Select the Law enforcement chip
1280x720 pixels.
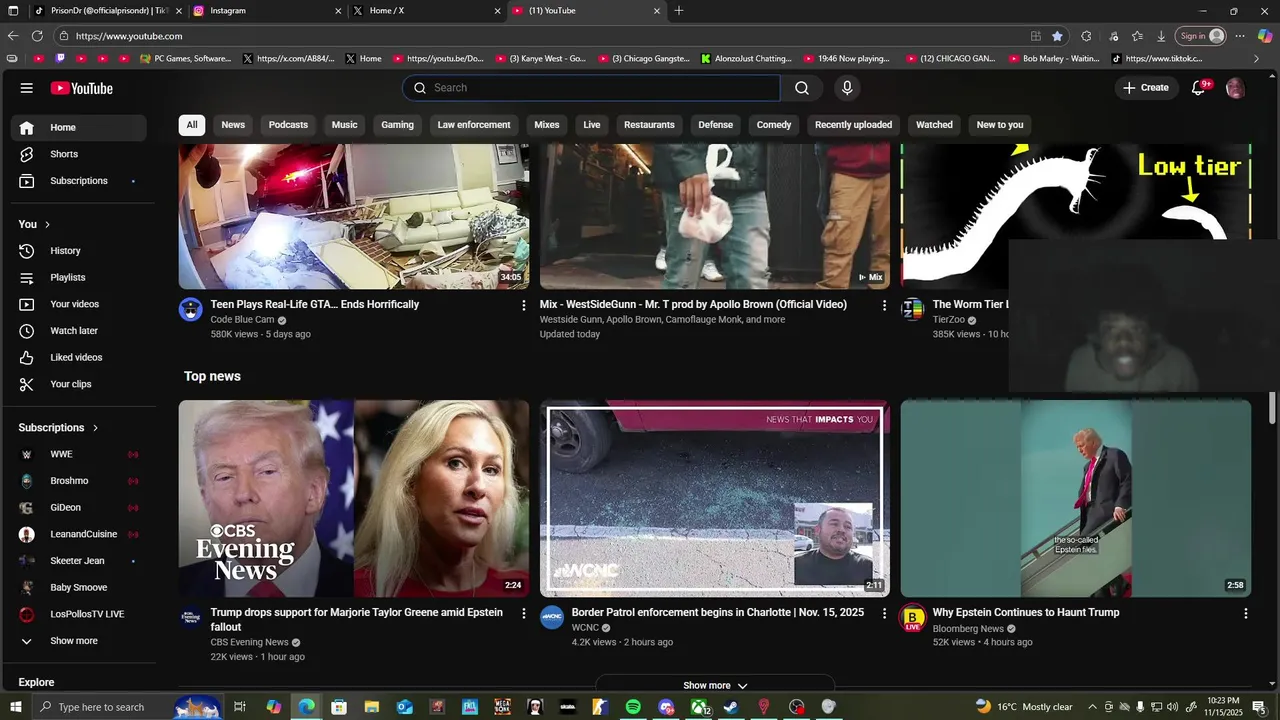point(474,125)
